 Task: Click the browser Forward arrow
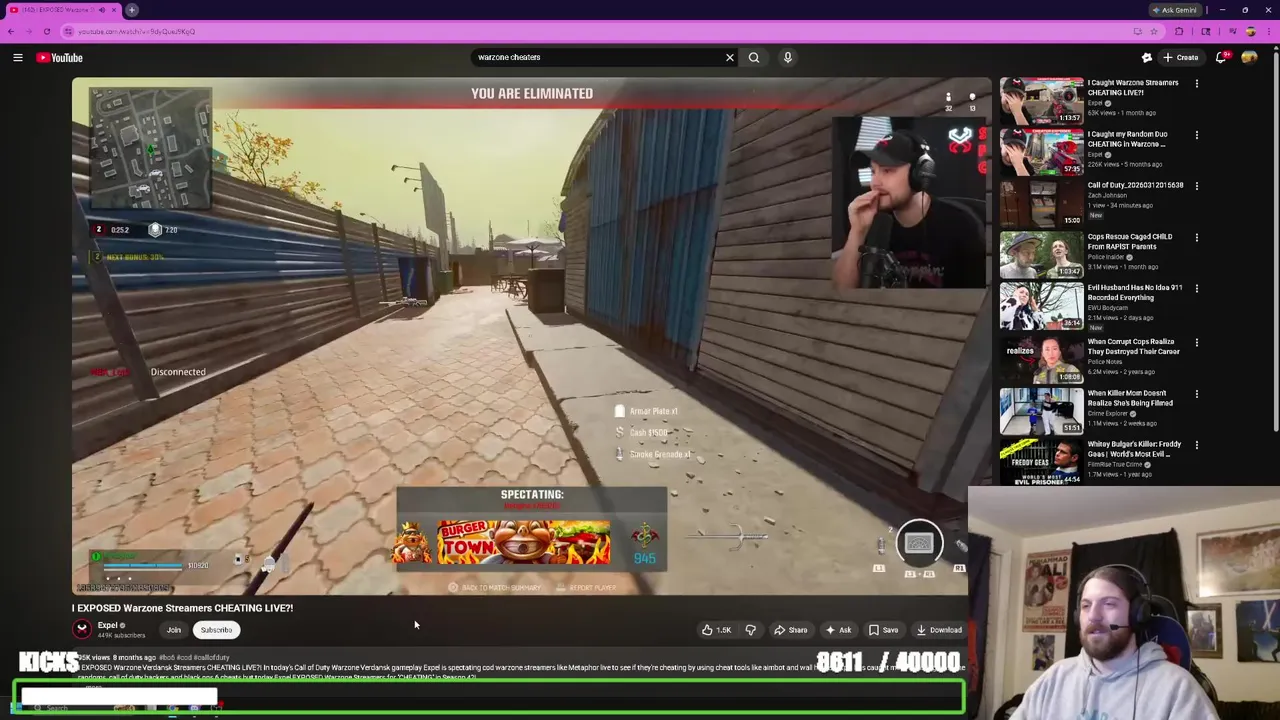pyautogui.click(x=28, y=31)
